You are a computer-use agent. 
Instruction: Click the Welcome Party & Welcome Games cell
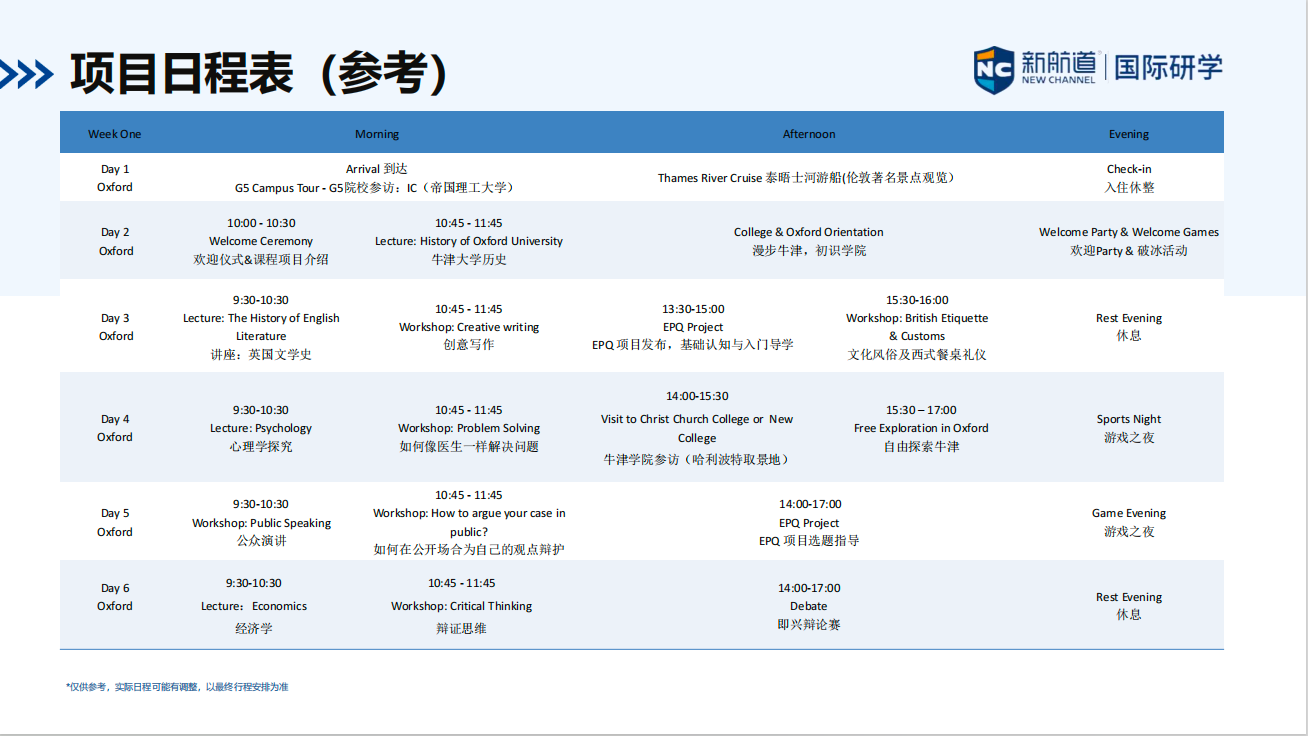coord(1129,241)
